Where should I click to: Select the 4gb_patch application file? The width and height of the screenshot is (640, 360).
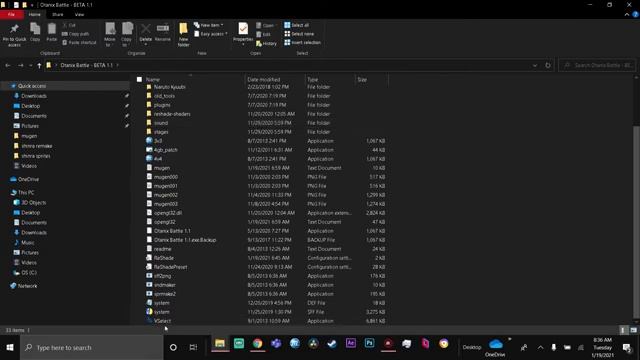pyautogui.click(x=165, y=150)
